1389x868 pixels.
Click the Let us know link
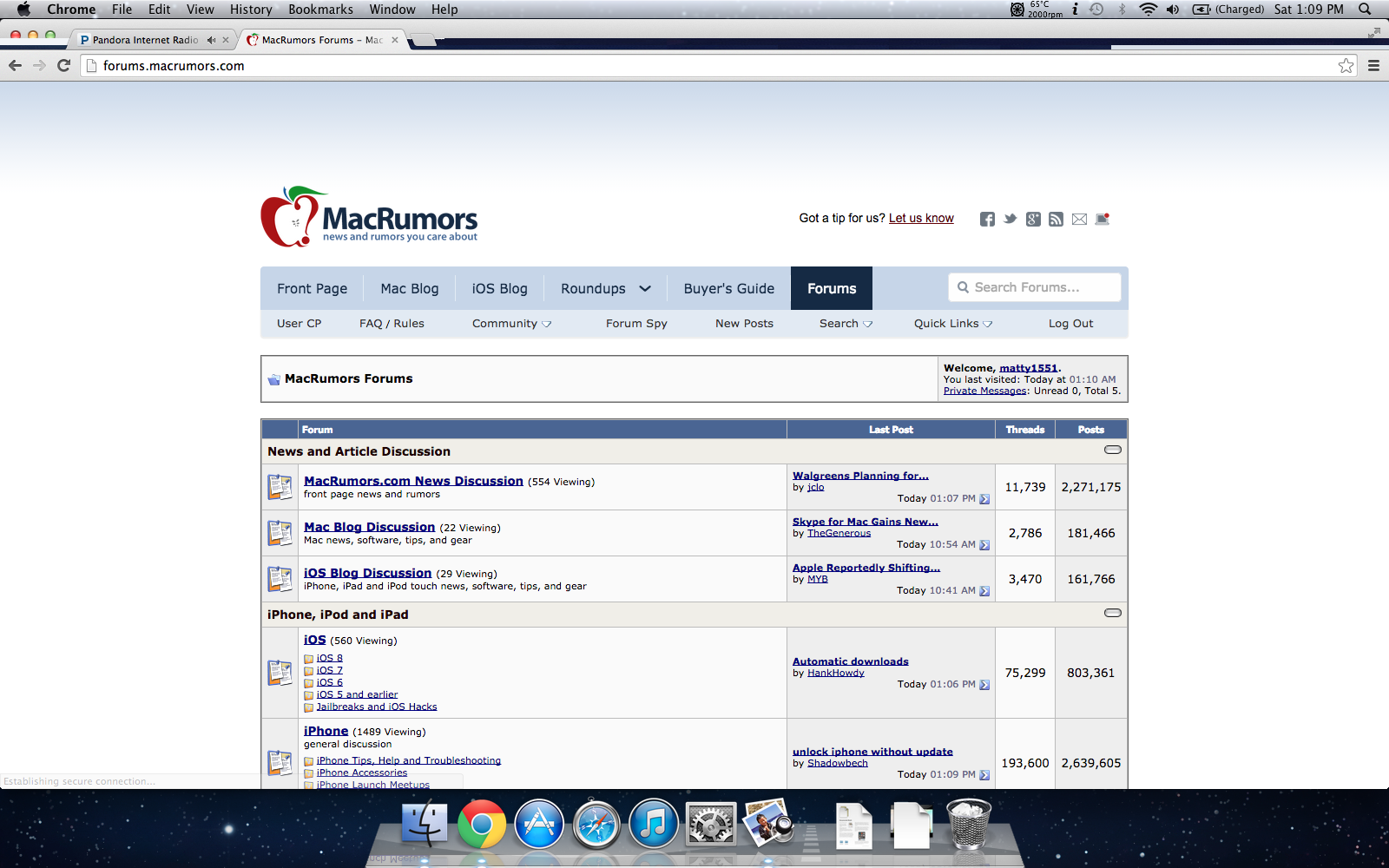[921, 218]
